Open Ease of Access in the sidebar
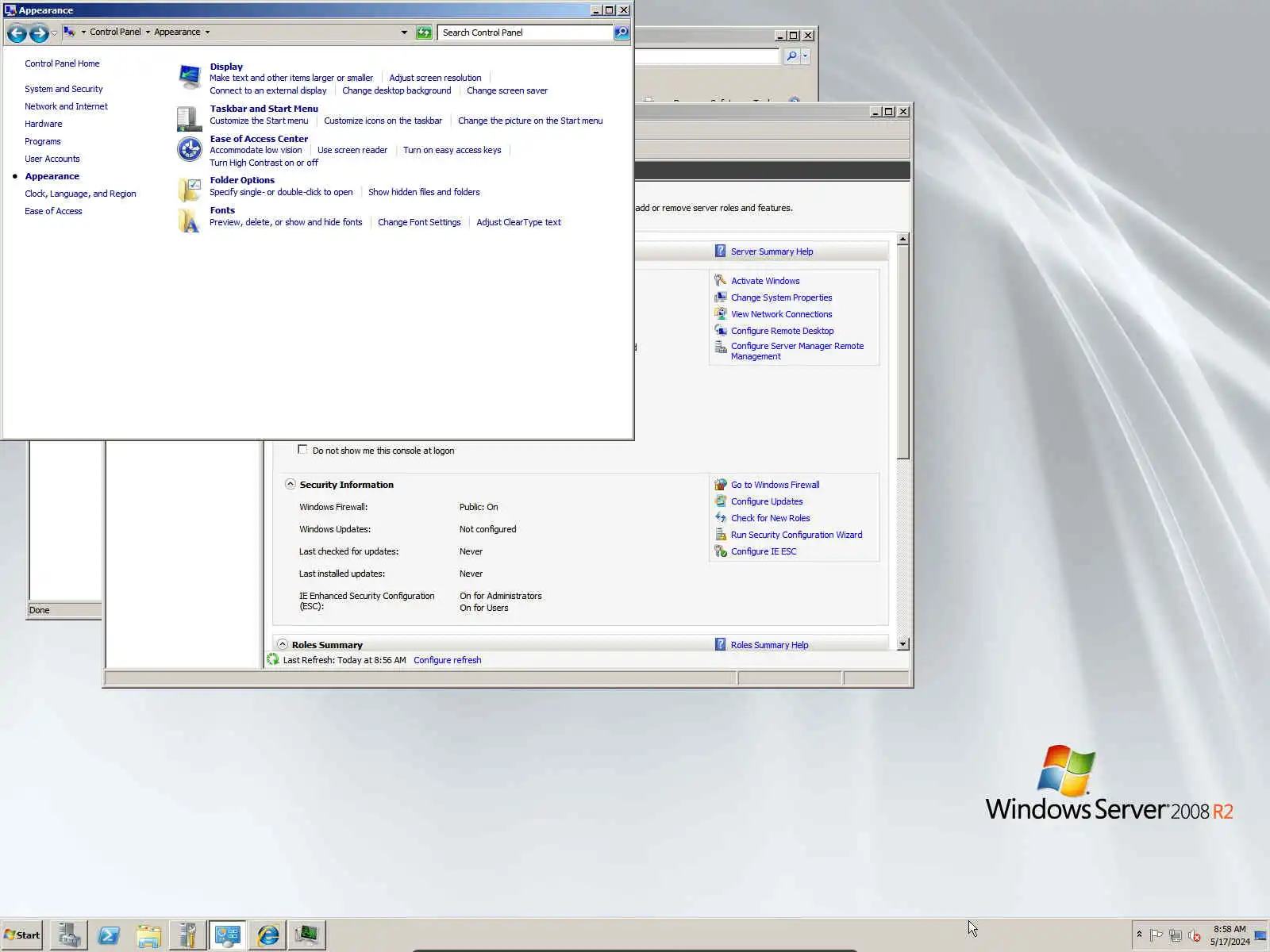This screenshot has width=1270, height=952. pos(53,211)
